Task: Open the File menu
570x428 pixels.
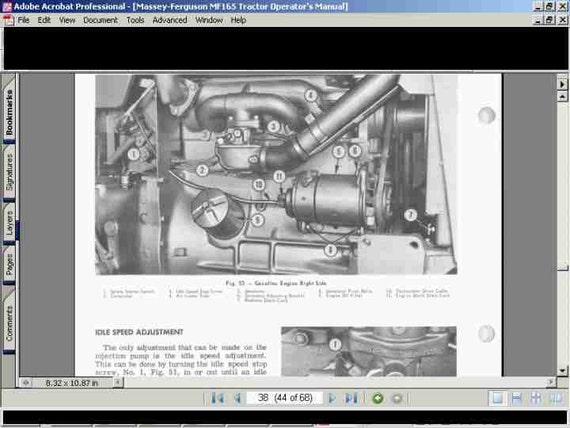Action: pyautogui.click(x=23, y=20)
